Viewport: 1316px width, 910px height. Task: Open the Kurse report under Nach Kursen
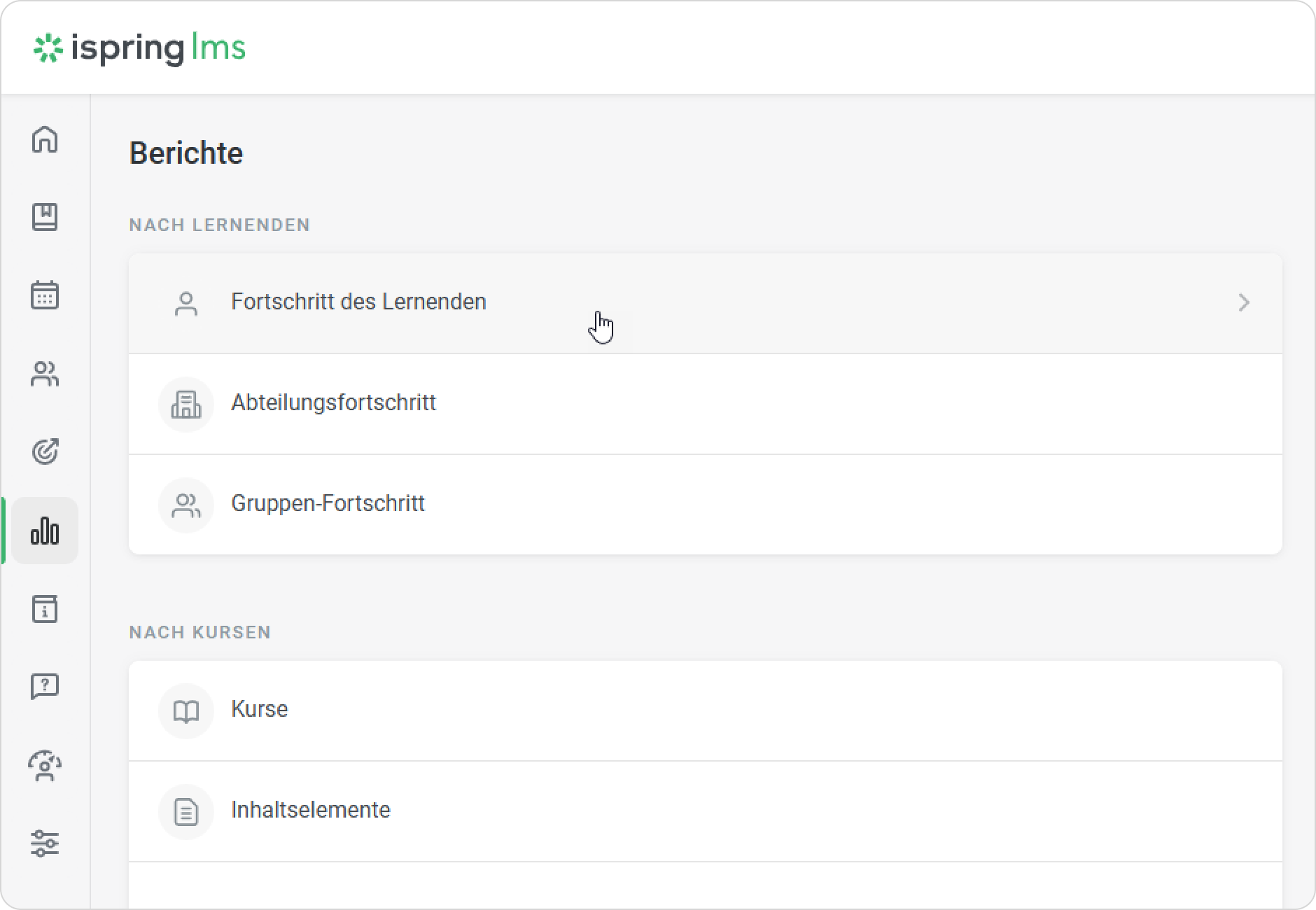click(259, 709)
